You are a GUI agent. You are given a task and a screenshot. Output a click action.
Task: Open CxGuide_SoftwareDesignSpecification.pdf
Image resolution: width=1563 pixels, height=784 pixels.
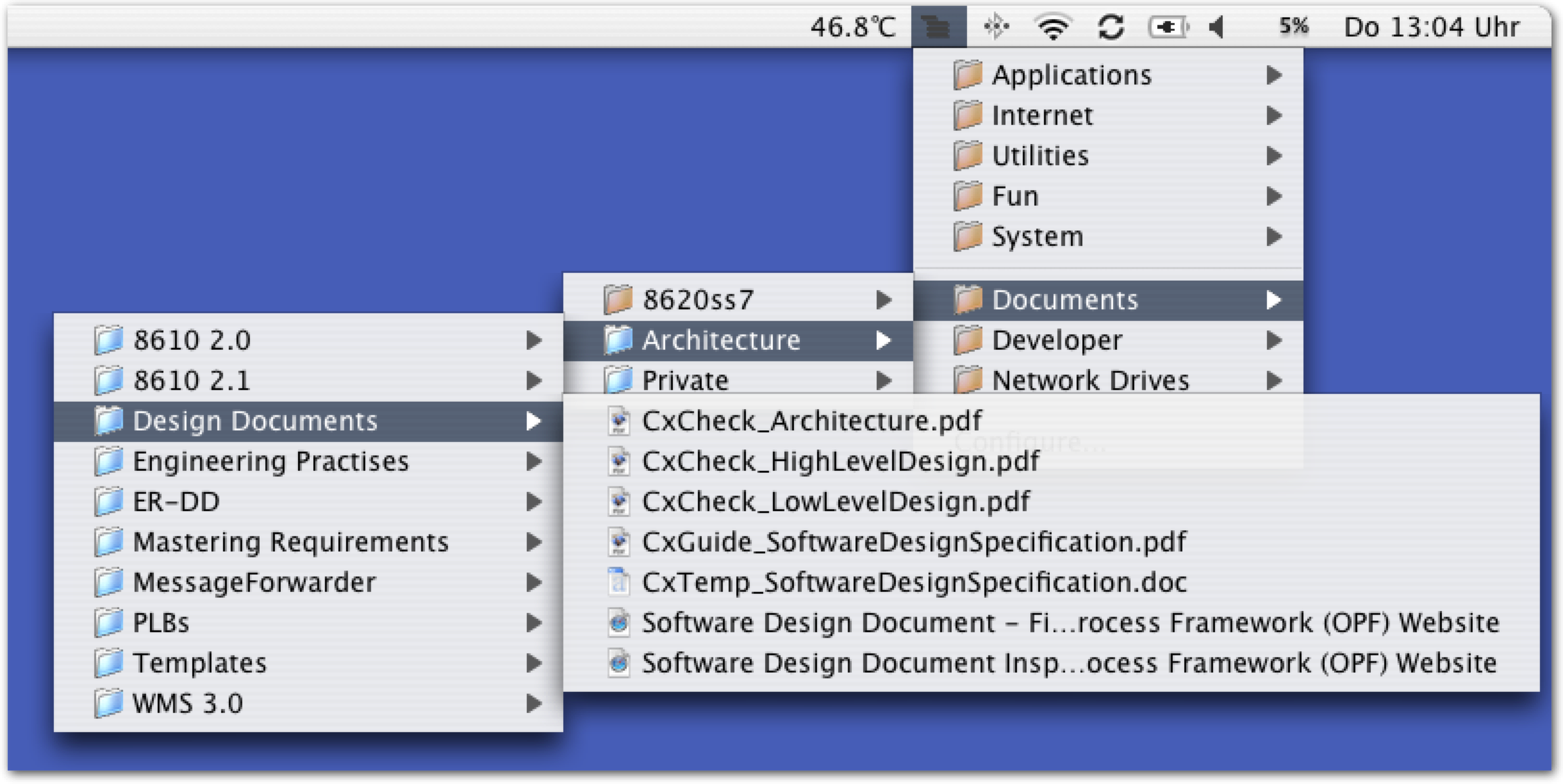[x=913, y=542]
